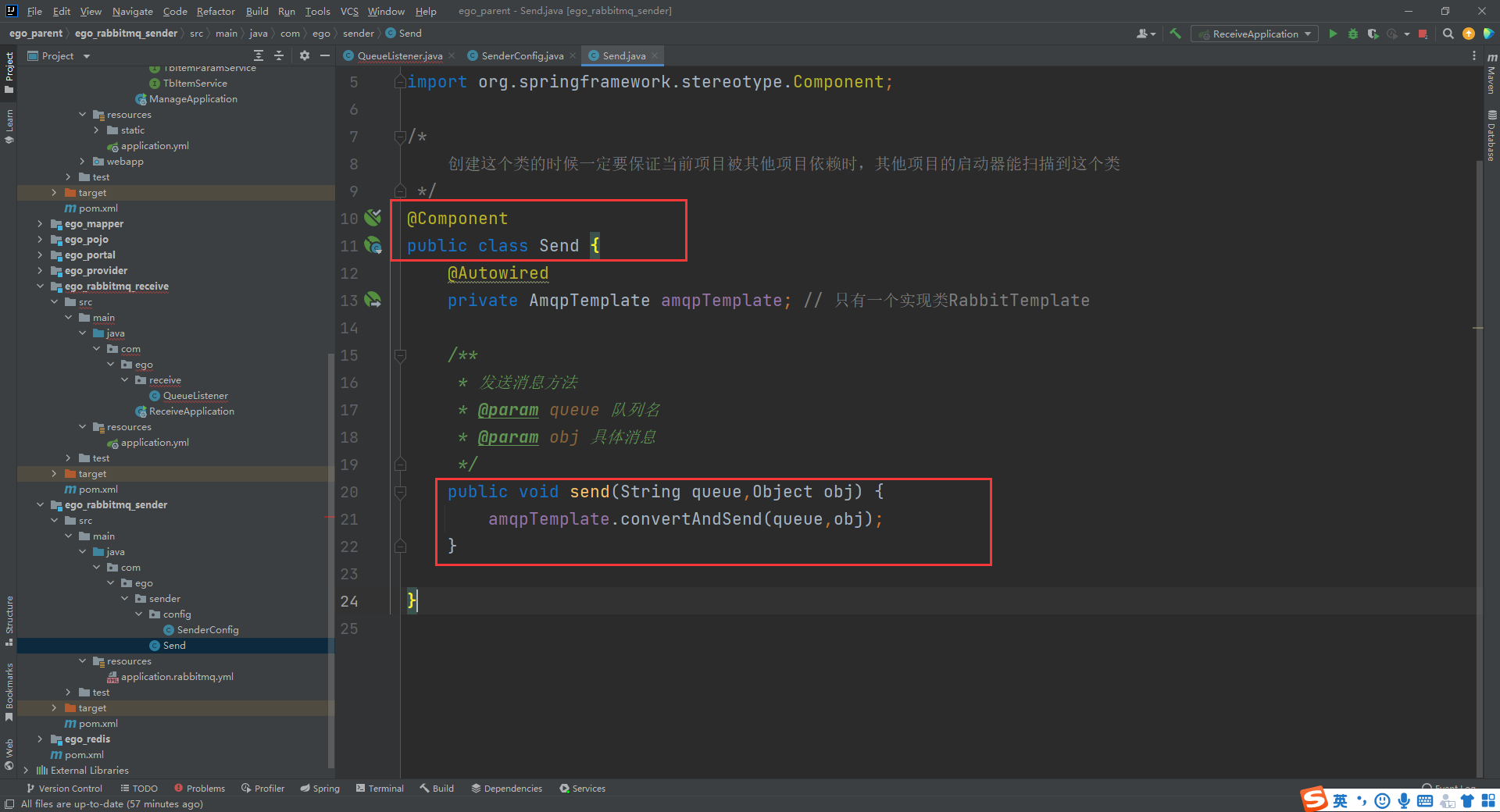Click the Spring bean gutter icon on line 10
This screenshot has width=1500, height=812.
coord(373,218)
